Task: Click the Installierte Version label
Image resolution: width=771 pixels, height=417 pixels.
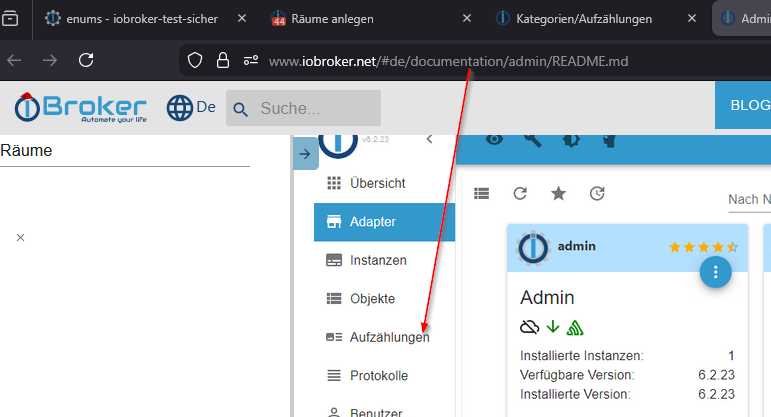Action: coord(575,394)
